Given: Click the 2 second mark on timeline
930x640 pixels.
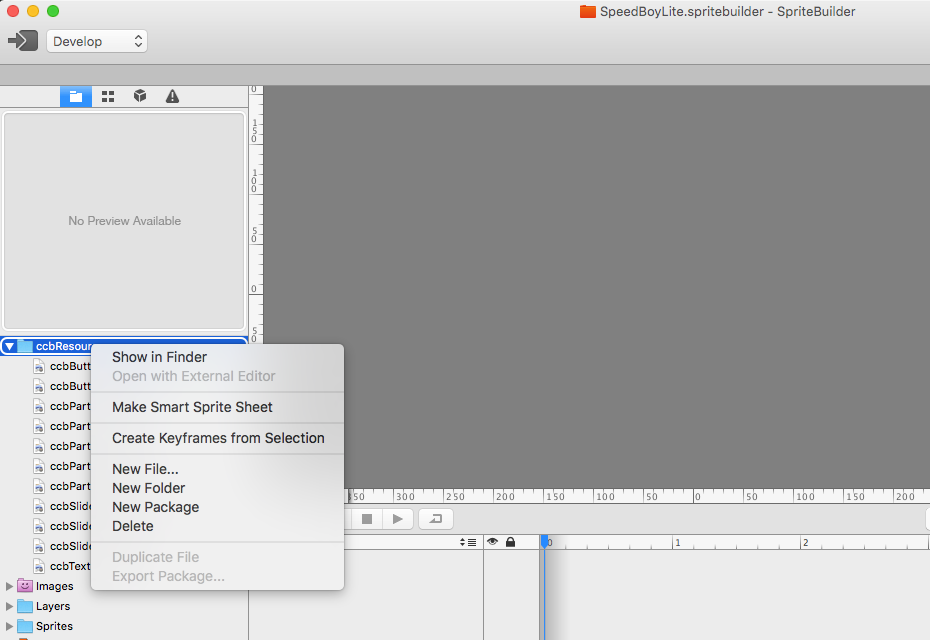Looking at the screenshot, I should [x=805, y=543].
